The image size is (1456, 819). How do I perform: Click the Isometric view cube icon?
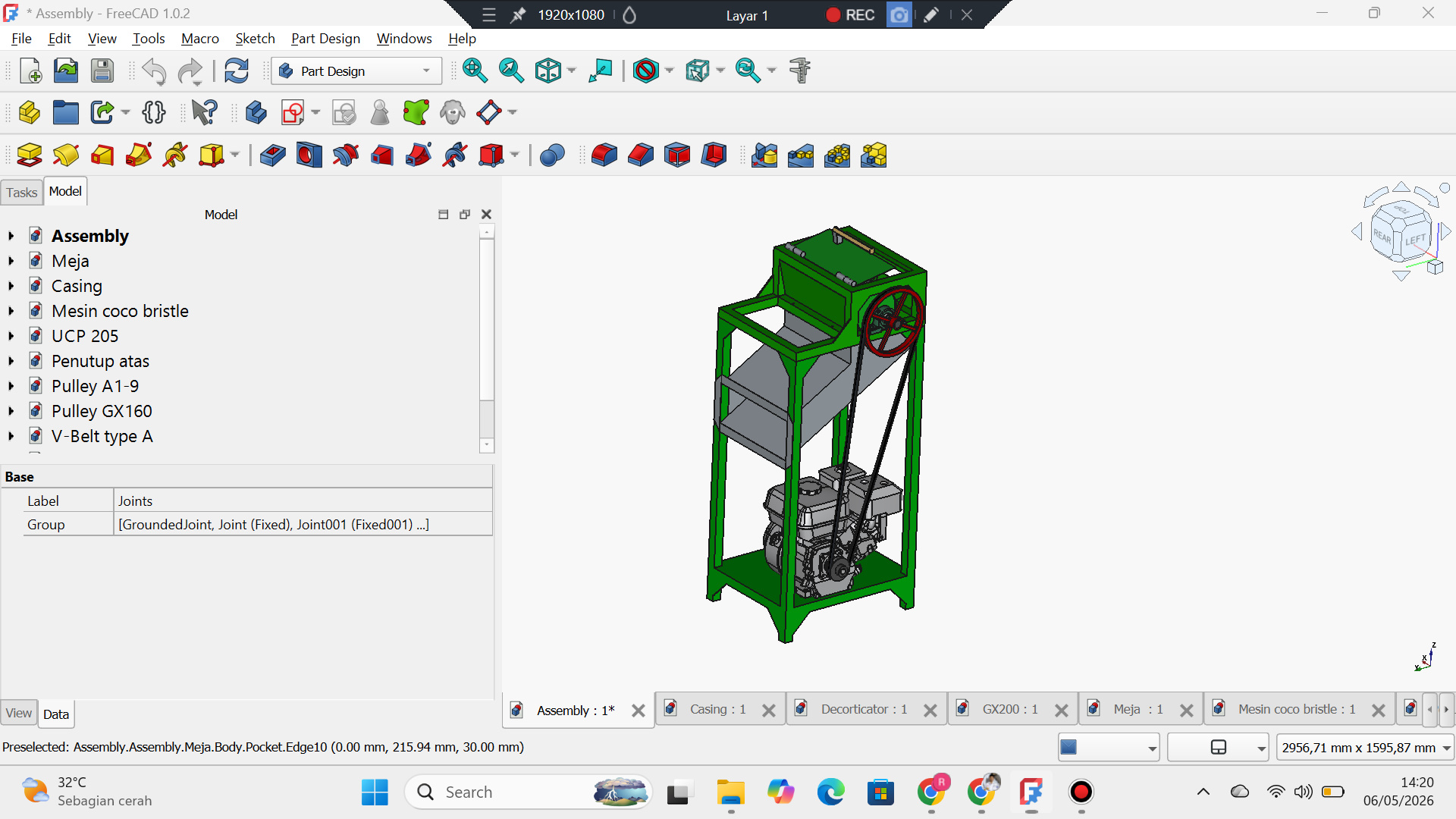pos(548,71)
